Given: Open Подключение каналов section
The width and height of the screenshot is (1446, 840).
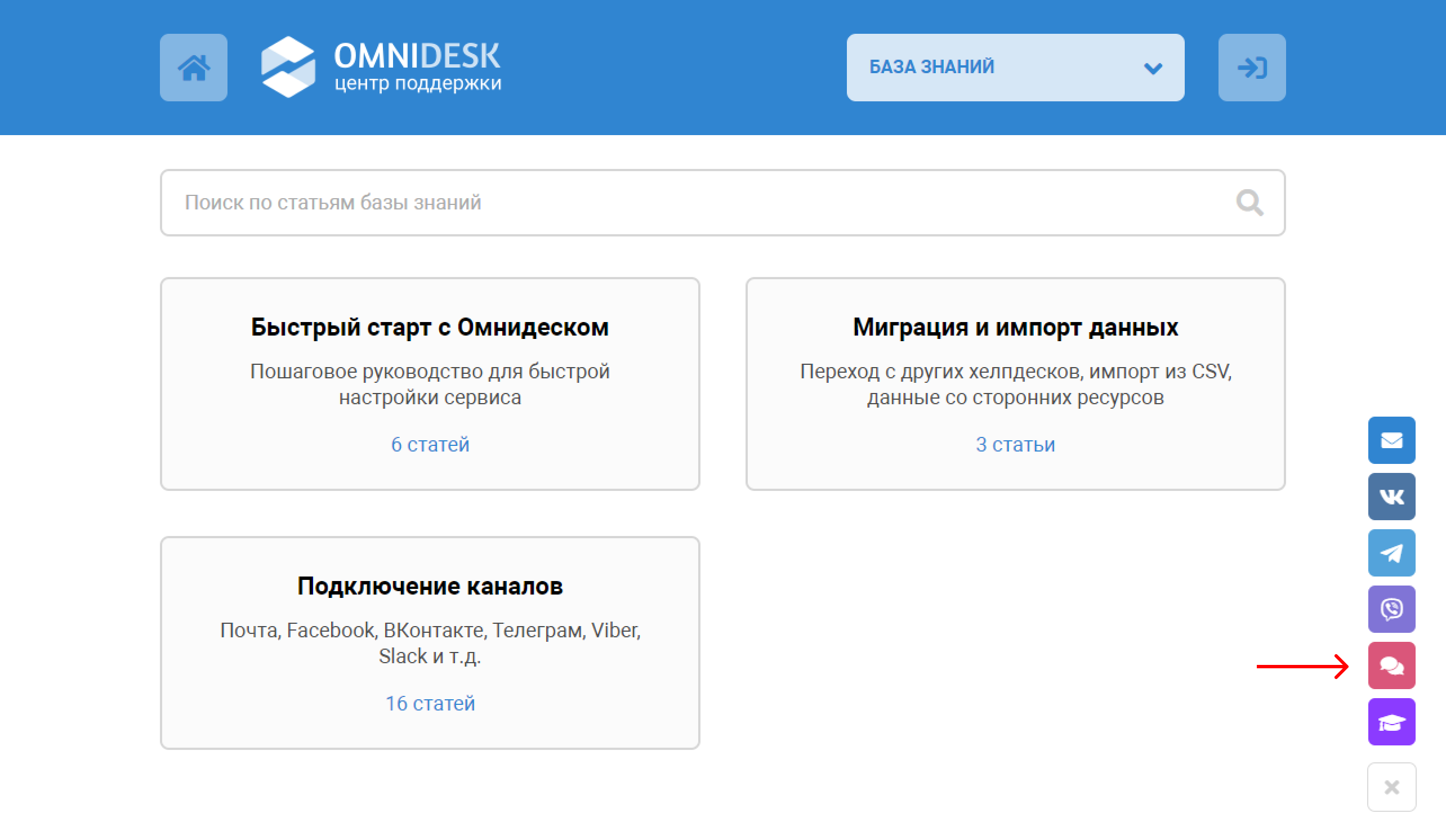Looking at the screenshot, I should (430, 587).
